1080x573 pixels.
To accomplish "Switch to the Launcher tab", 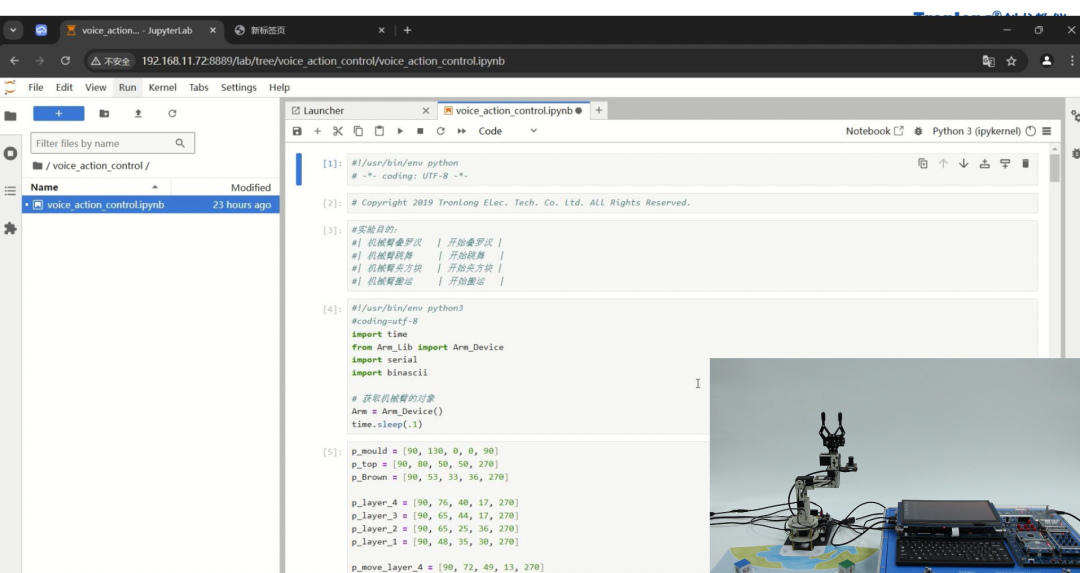I will [323, 111].
